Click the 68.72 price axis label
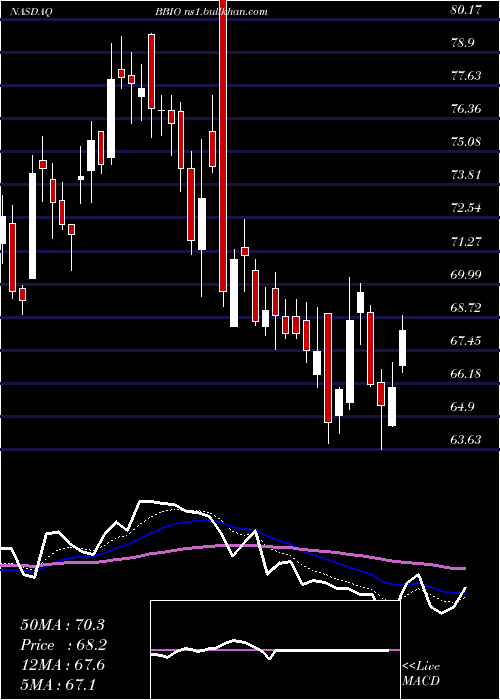This screenshot has height=700, width=500. [466, 308]
